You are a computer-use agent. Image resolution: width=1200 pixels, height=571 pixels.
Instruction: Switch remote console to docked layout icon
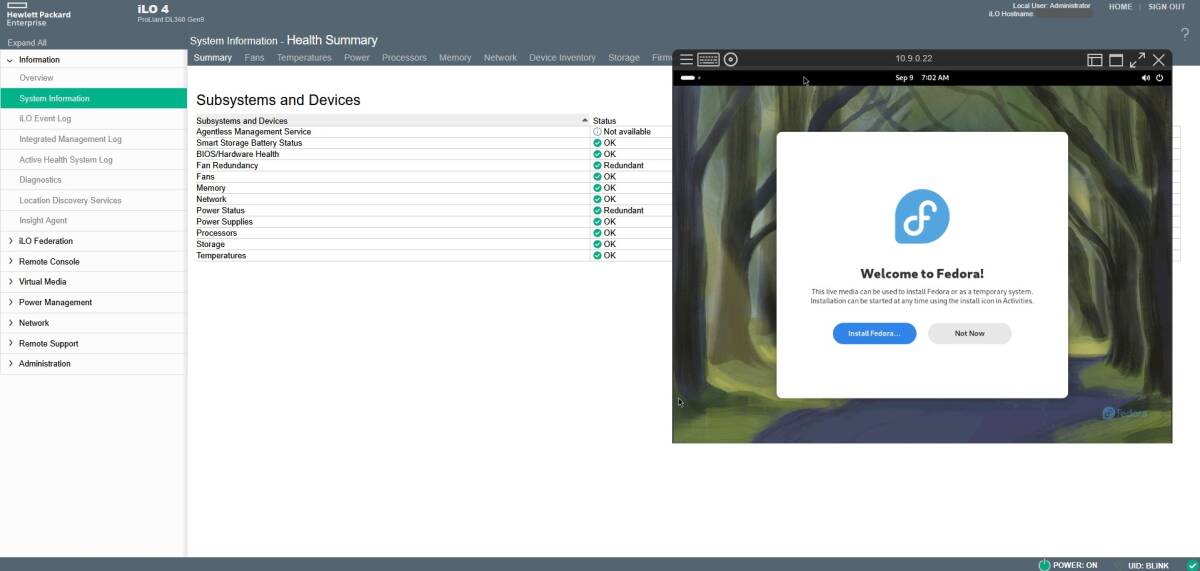[x=1095, y=60]
